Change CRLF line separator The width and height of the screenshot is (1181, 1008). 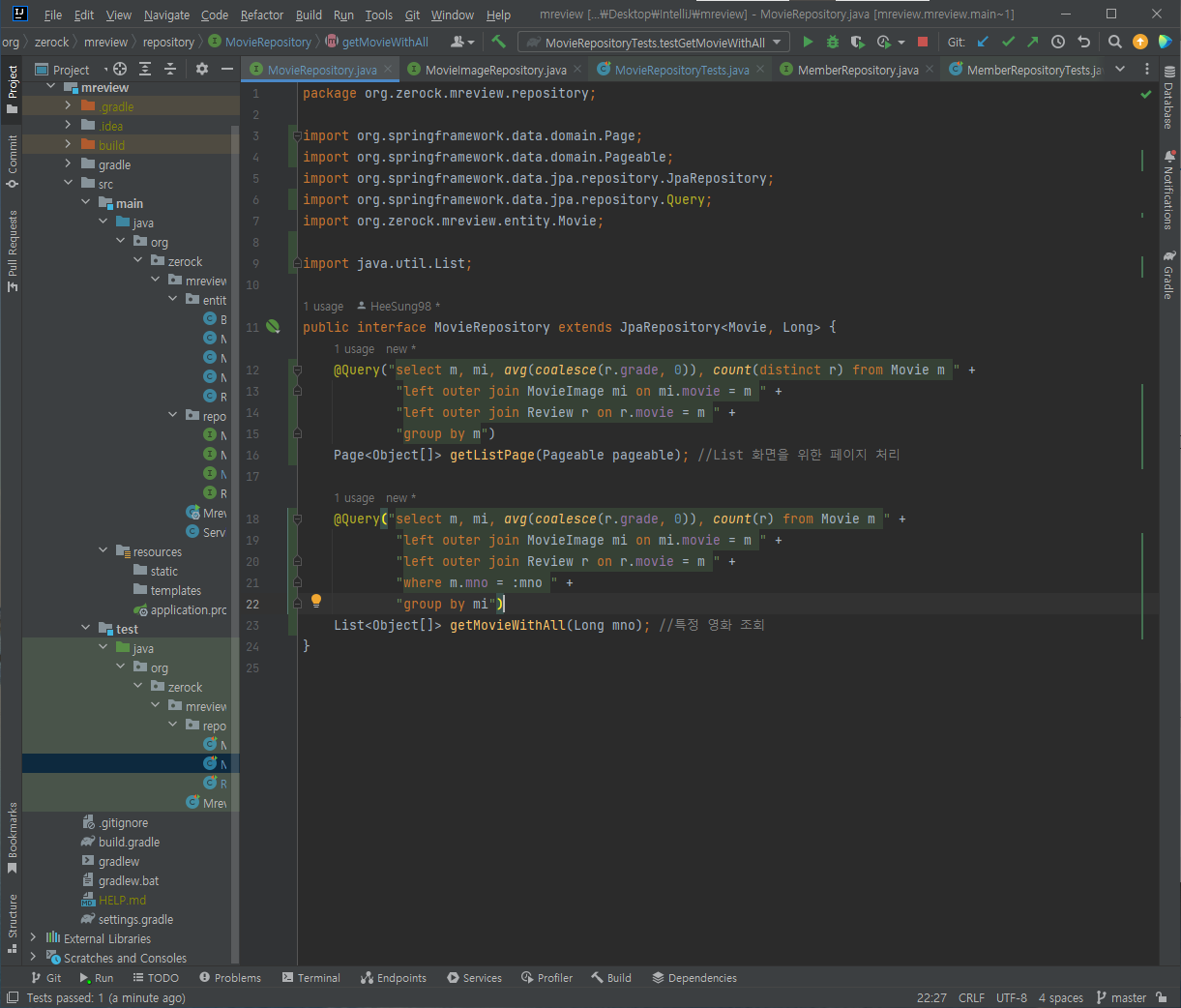click(x=971, y=997)
